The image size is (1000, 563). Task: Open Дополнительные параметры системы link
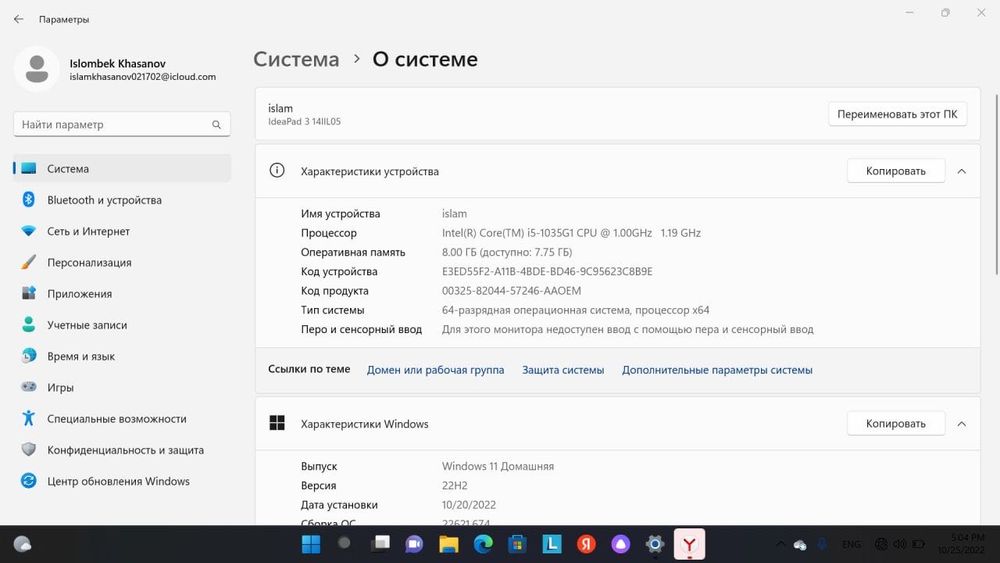click(717, 370)
